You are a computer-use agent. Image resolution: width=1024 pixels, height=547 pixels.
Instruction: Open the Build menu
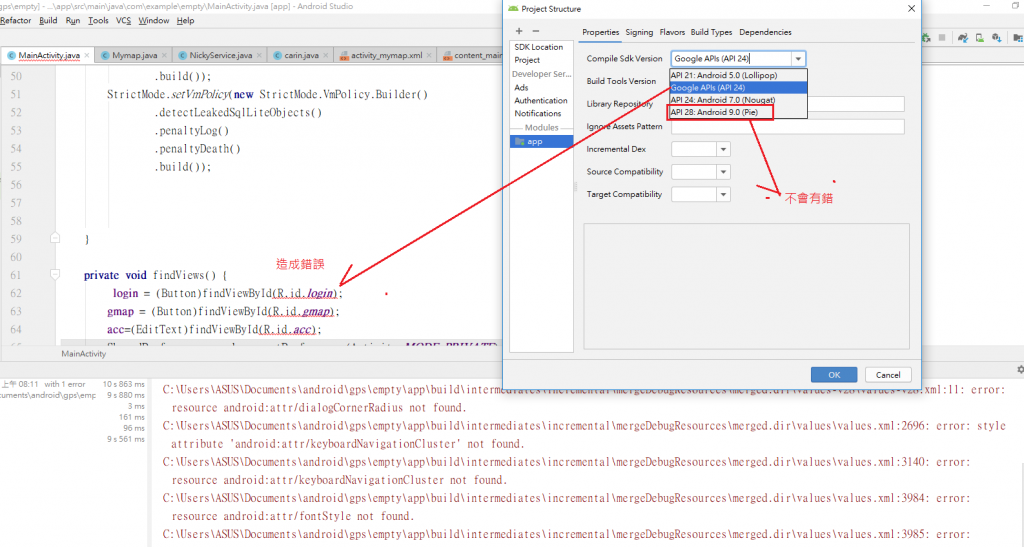48,20
